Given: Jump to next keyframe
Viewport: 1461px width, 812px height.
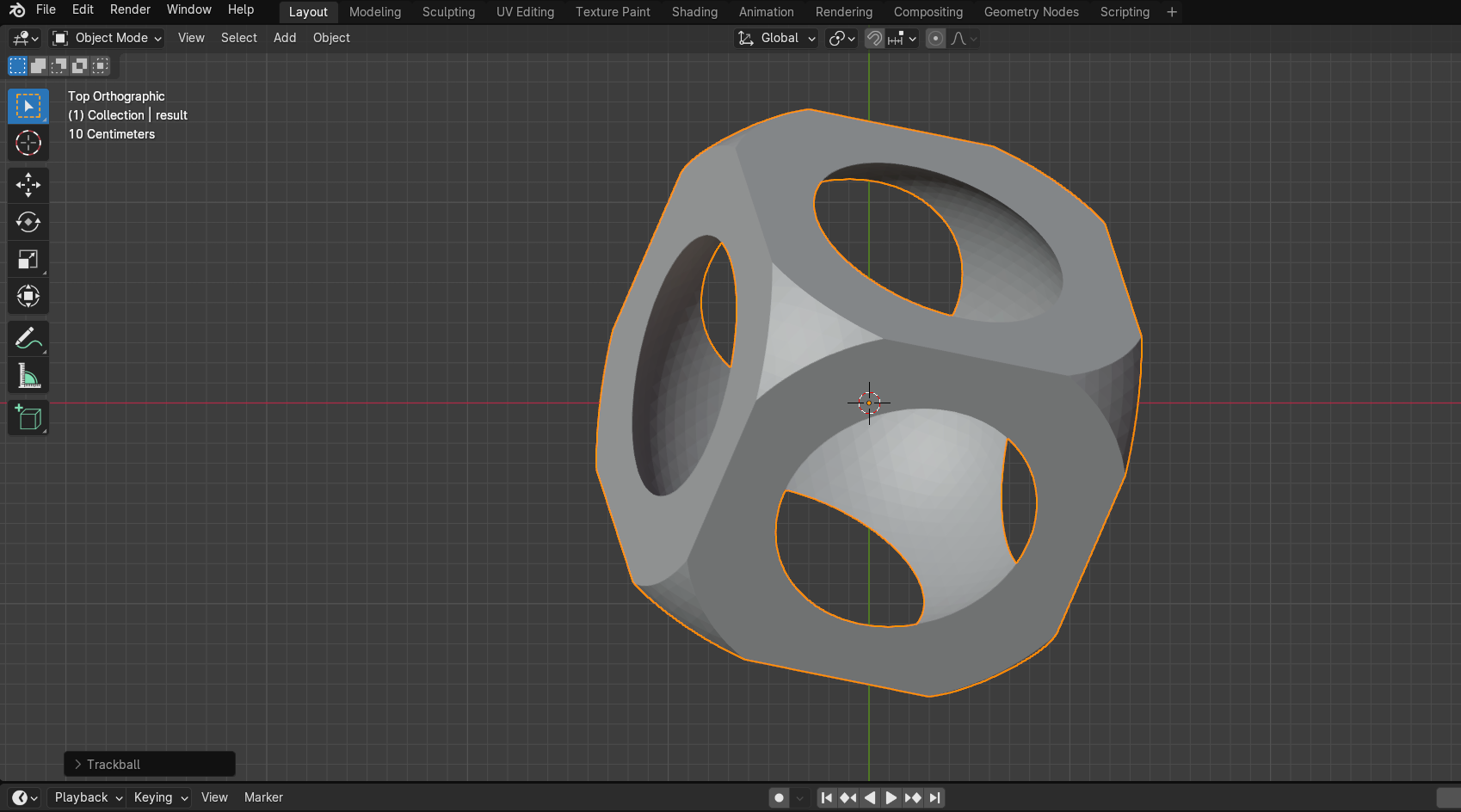Looking at the screenshot, I should (x=912, y=797).
